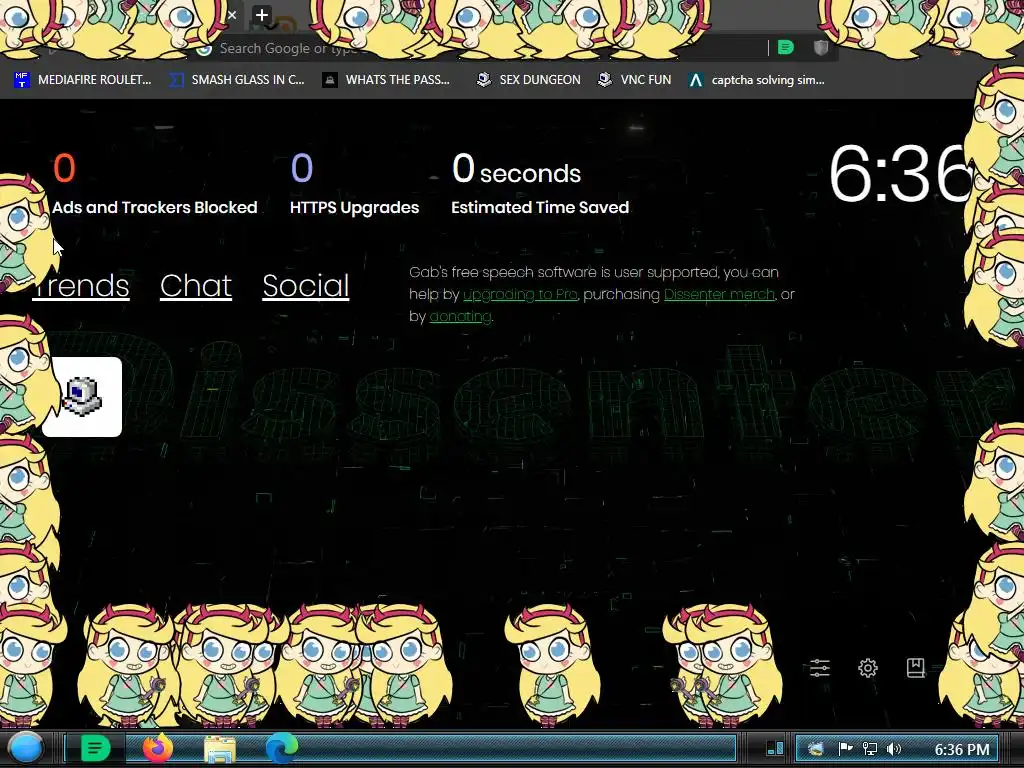Screen dimensions: 1024x768
Task: Open captcha solving sim... bookmark
Action: tap(756, 80)
